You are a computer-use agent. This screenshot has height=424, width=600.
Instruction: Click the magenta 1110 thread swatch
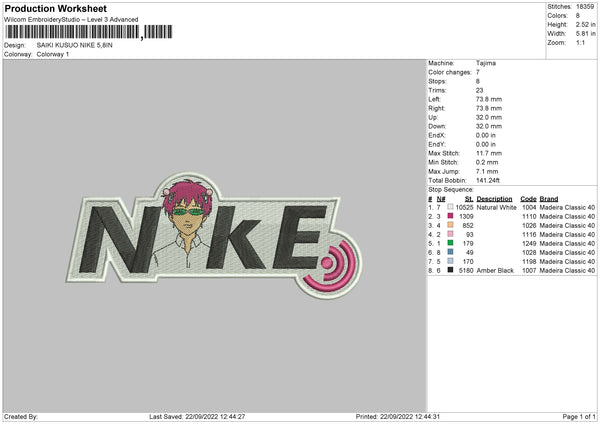coord(450,216)
